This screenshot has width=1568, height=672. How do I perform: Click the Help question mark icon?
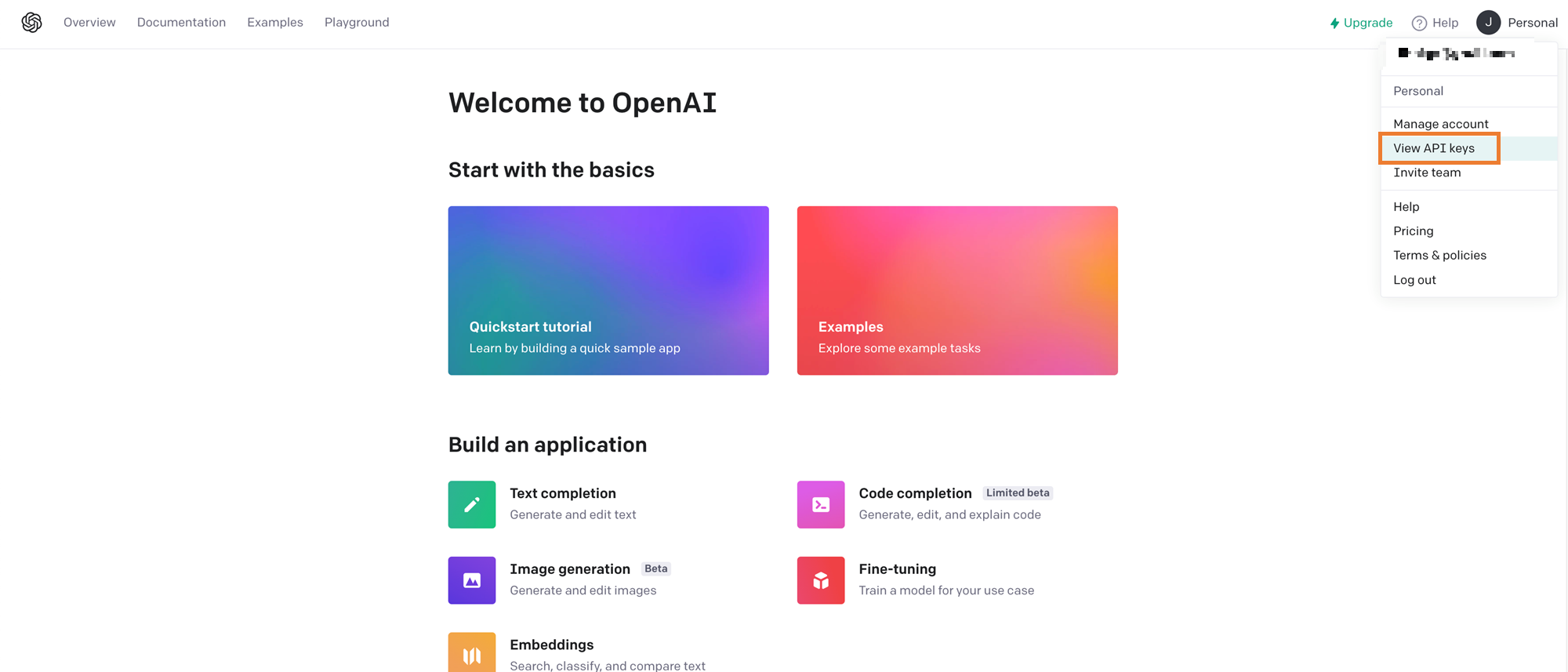click(1419, 24)
